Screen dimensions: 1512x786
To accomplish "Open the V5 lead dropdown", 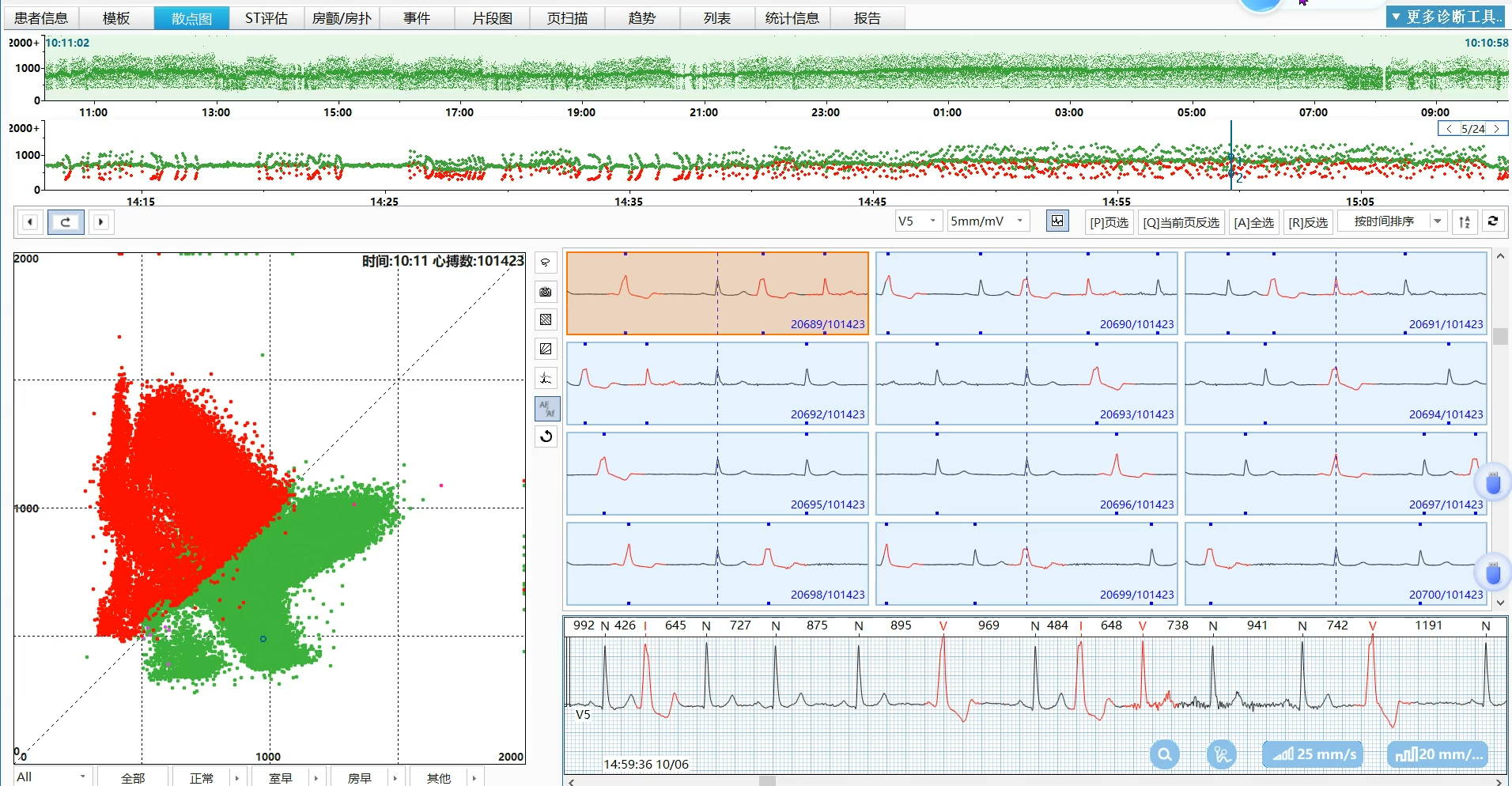I will pos(918,221).
